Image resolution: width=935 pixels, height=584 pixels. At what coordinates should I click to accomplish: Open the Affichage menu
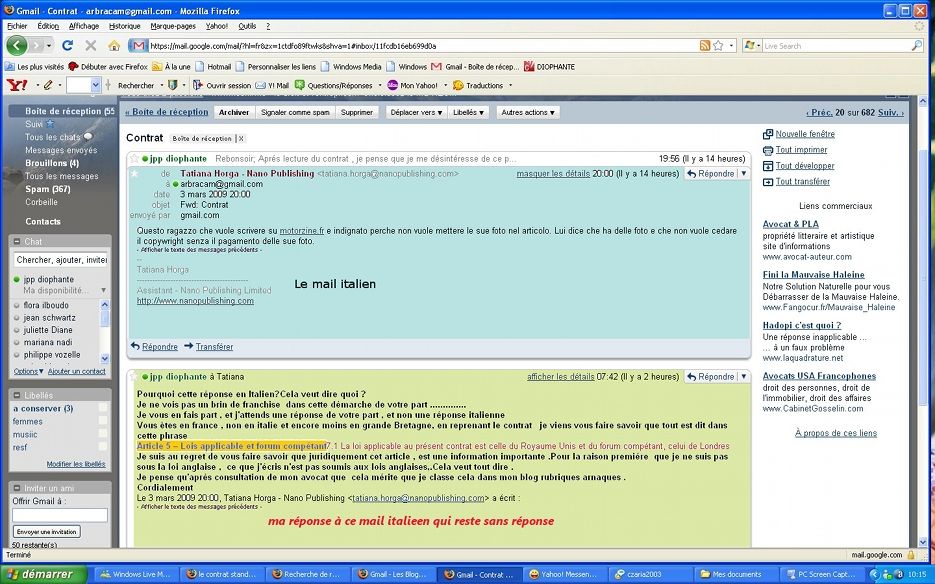pyautogui.click(x=84, y=26)
